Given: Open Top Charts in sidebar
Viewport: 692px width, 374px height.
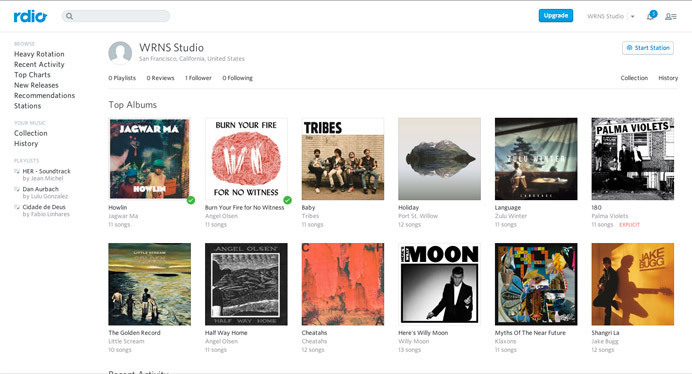Looking at the screenshot, I should click(x=32, y=75).
